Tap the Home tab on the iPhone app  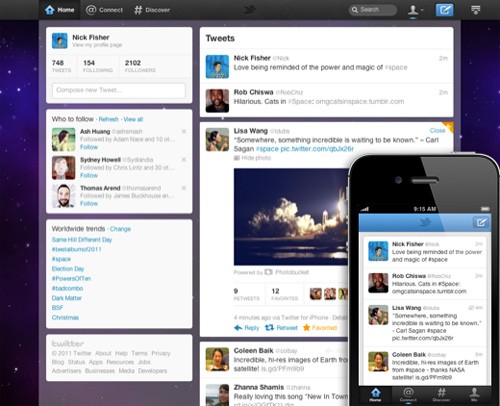(x=375, y=395)
